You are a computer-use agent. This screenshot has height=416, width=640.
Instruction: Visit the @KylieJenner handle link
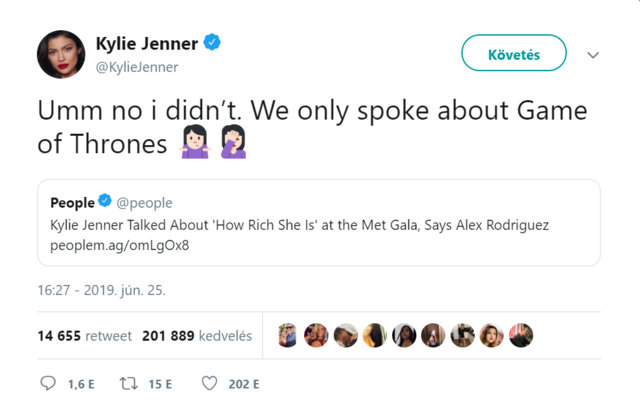click(x=137, y=67)
